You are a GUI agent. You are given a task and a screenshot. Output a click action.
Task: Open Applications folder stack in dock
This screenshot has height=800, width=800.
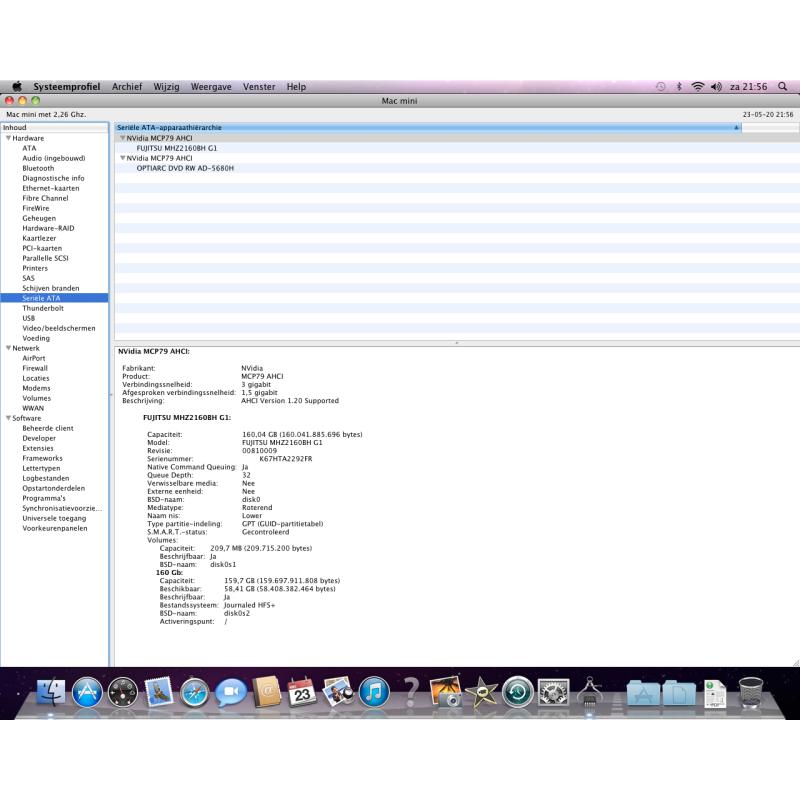[643, 693]
